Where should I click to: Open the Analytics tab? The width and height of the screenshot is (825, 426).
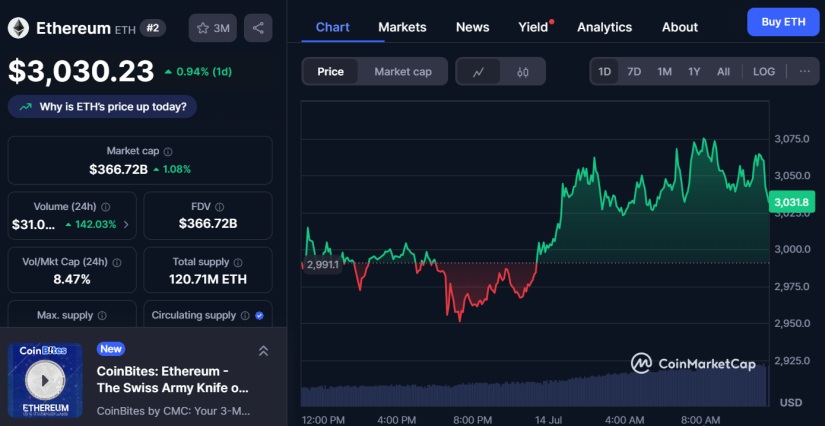(605, 27)
